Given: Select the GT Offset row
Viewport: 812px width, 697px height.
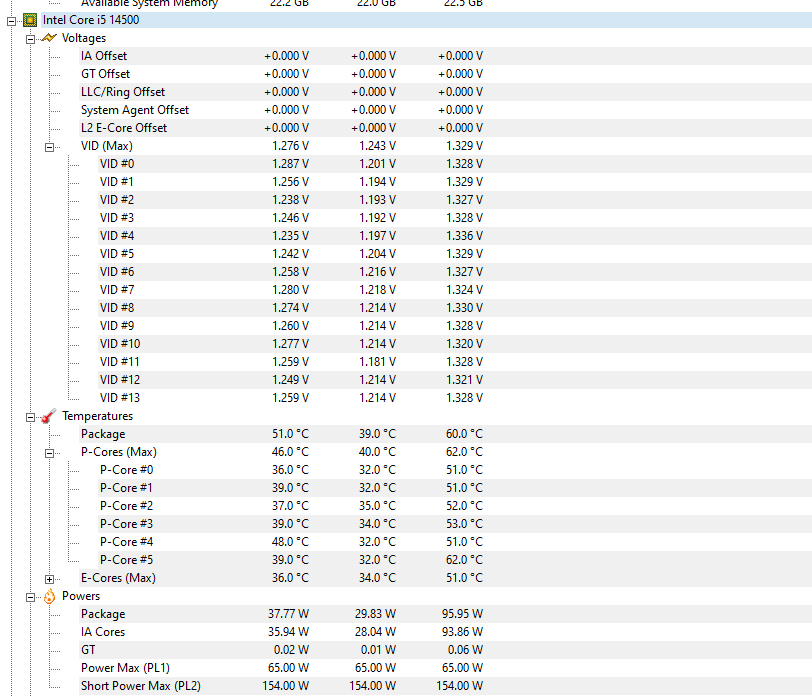Looking at the screenshot, I should coord(445,74).
